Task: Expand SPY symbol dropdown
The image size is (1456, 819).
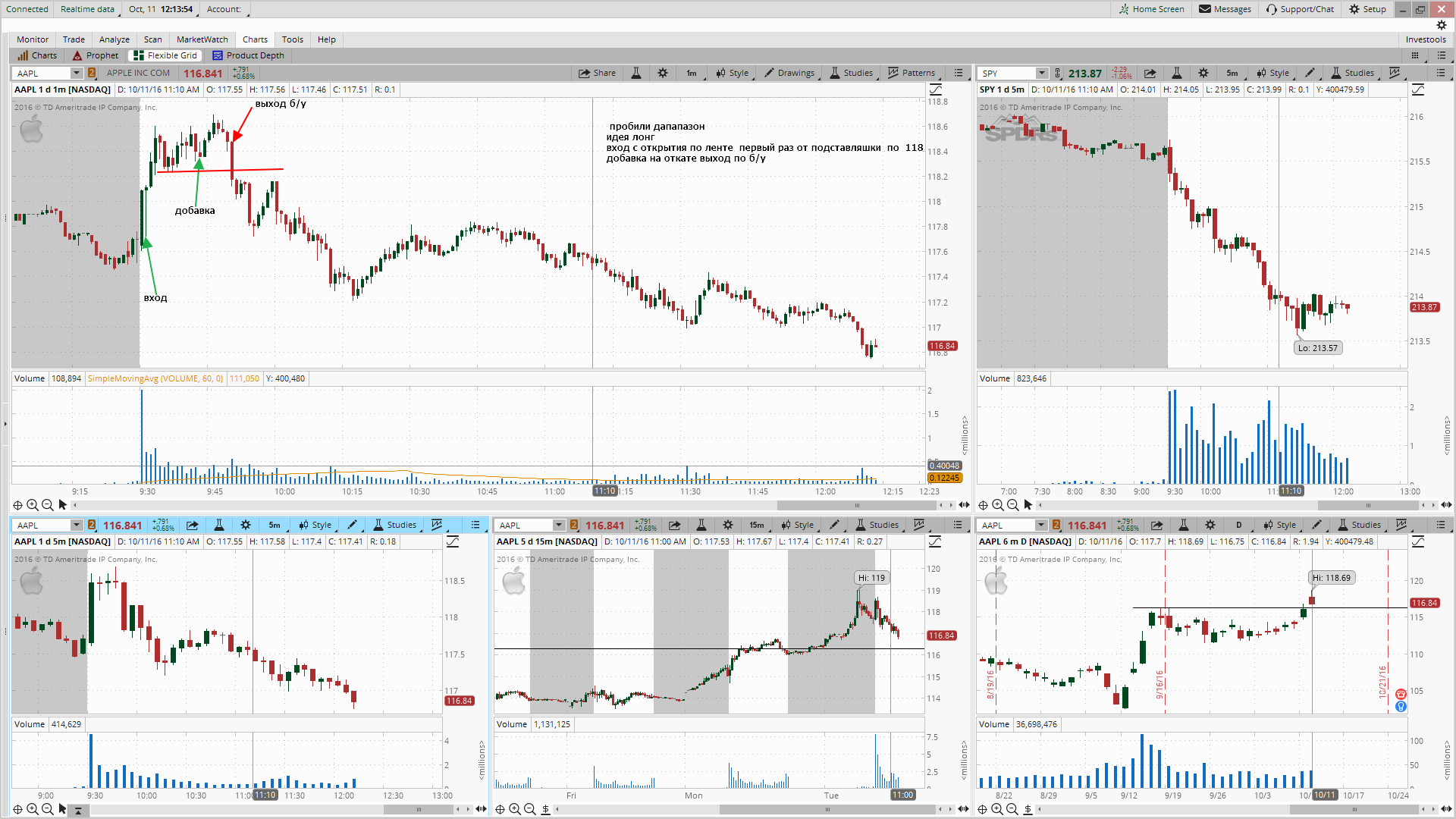Action: click(1042, 73)
